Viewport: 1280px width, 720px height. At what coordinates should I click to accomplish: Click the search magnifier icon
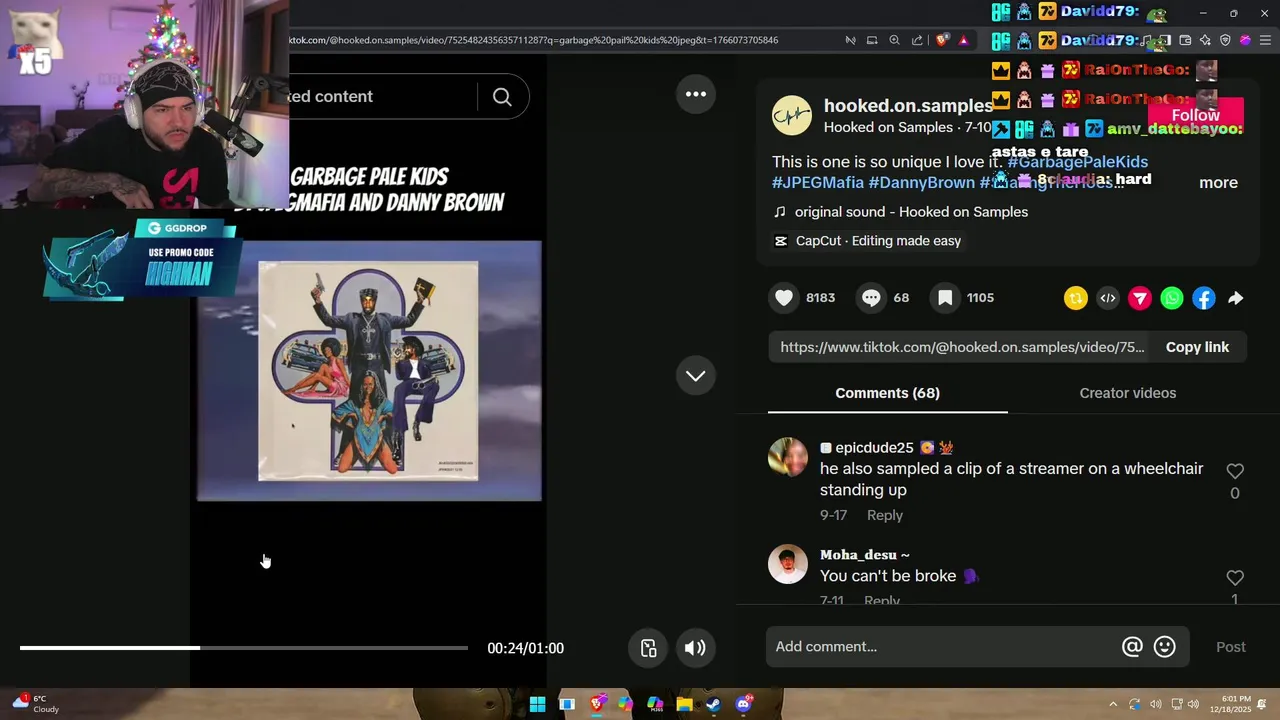(x=502, y=97)
